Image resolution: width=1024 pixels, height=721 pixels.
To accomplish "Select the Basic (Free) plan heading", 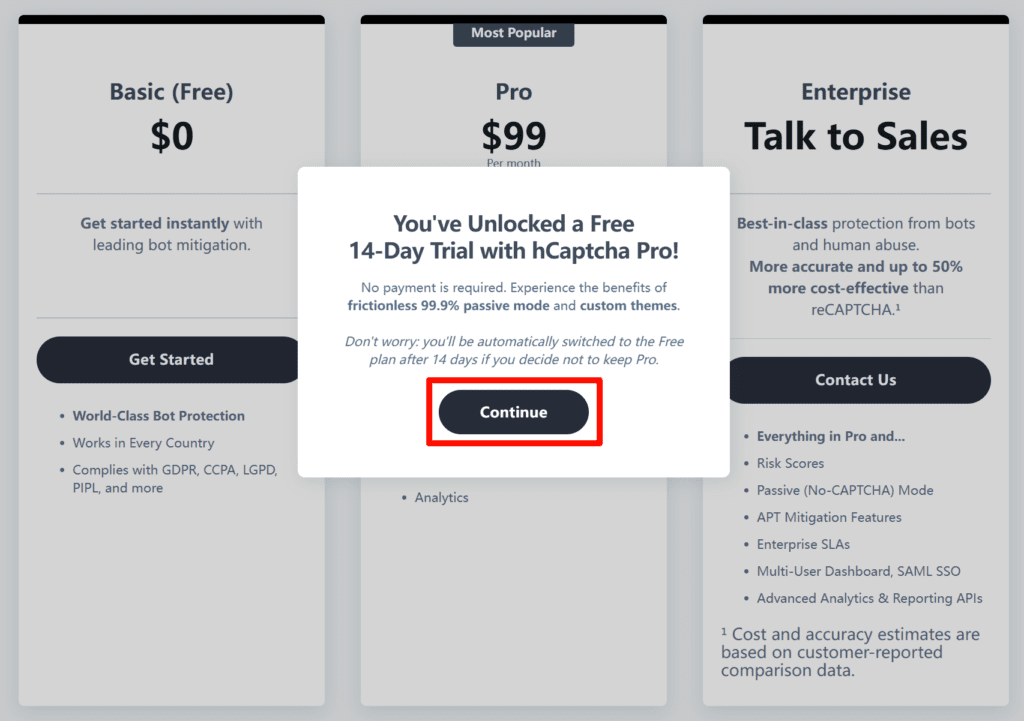I will point(171,92).
